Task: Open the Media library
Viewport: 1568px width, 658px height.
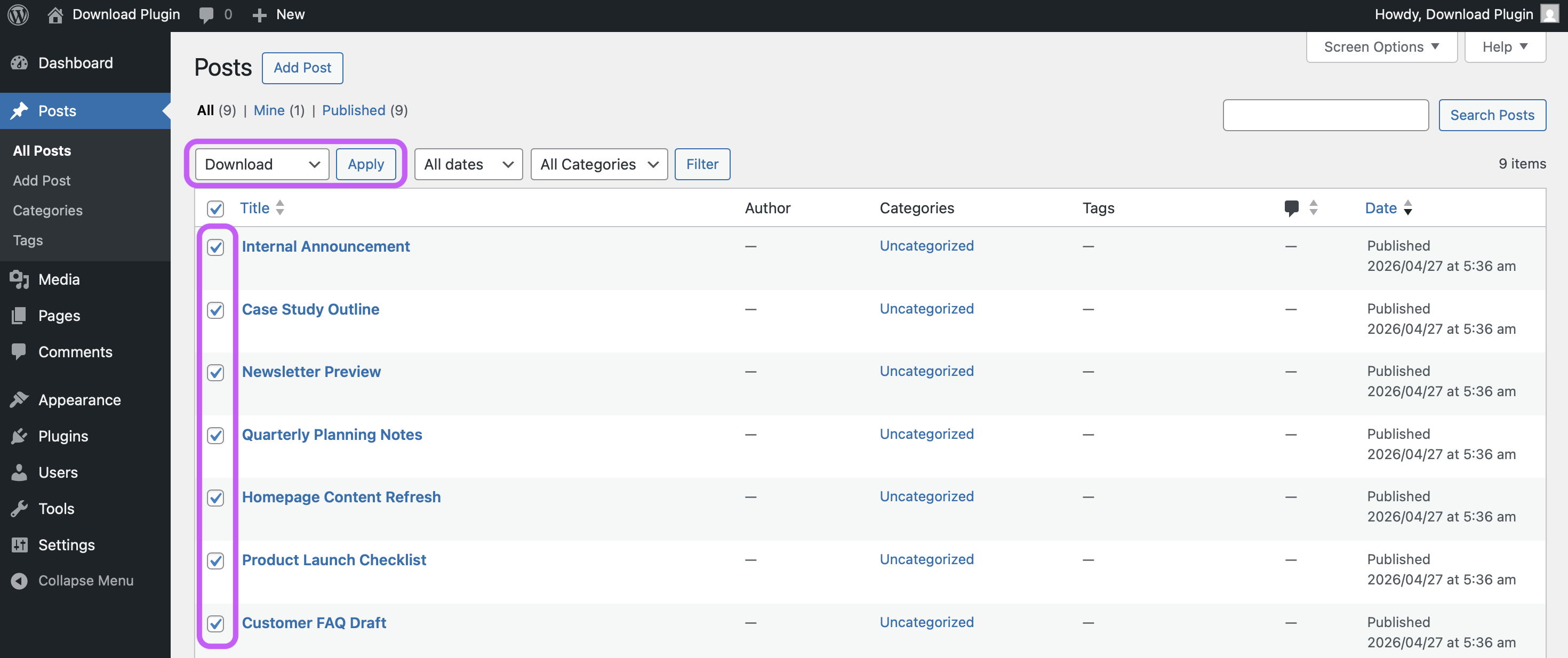Action: [59, 279]
